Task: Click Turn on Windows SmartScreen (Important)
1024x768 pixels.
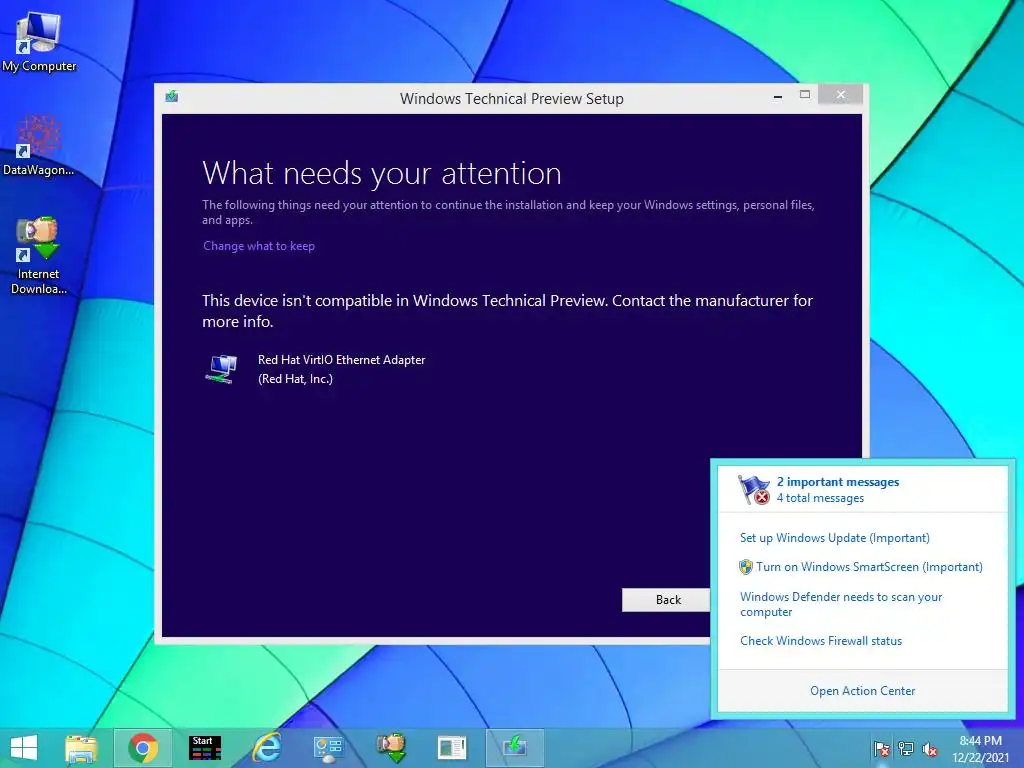Action: click(x=869, y=567)
